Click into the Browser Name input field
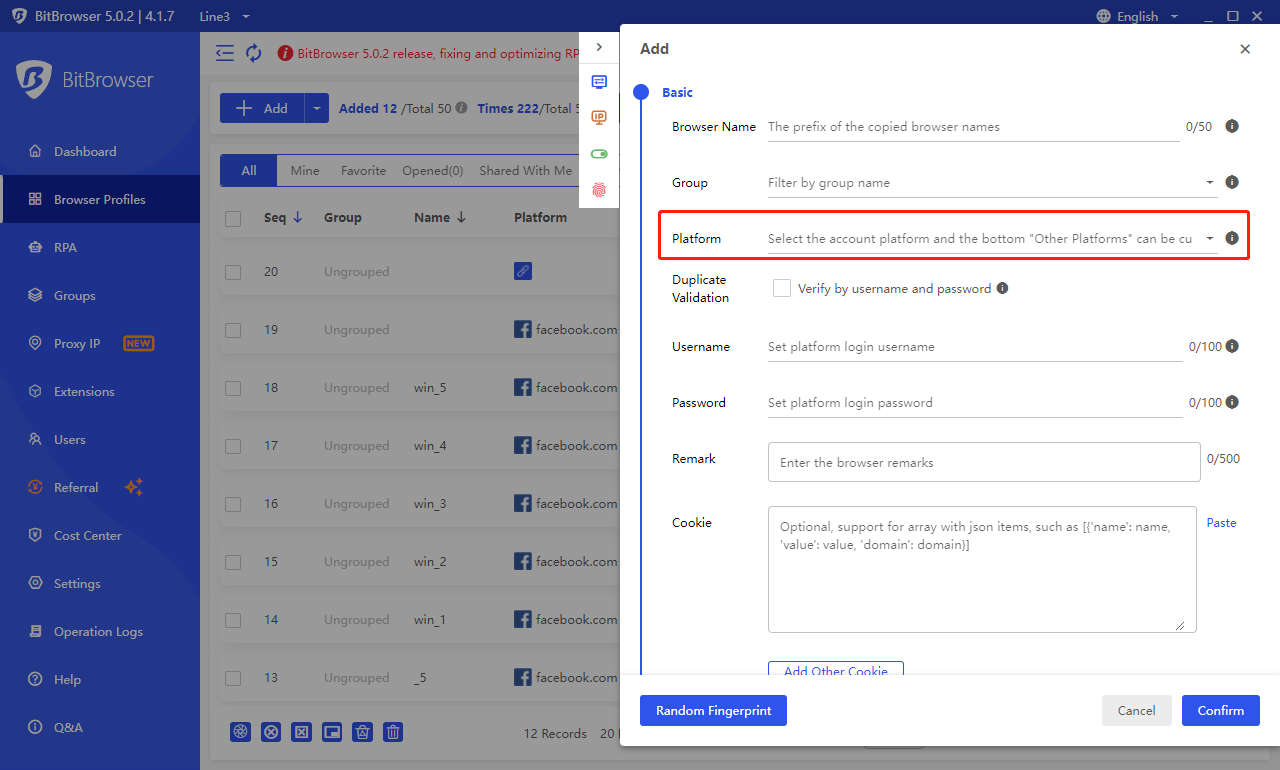 974,127
